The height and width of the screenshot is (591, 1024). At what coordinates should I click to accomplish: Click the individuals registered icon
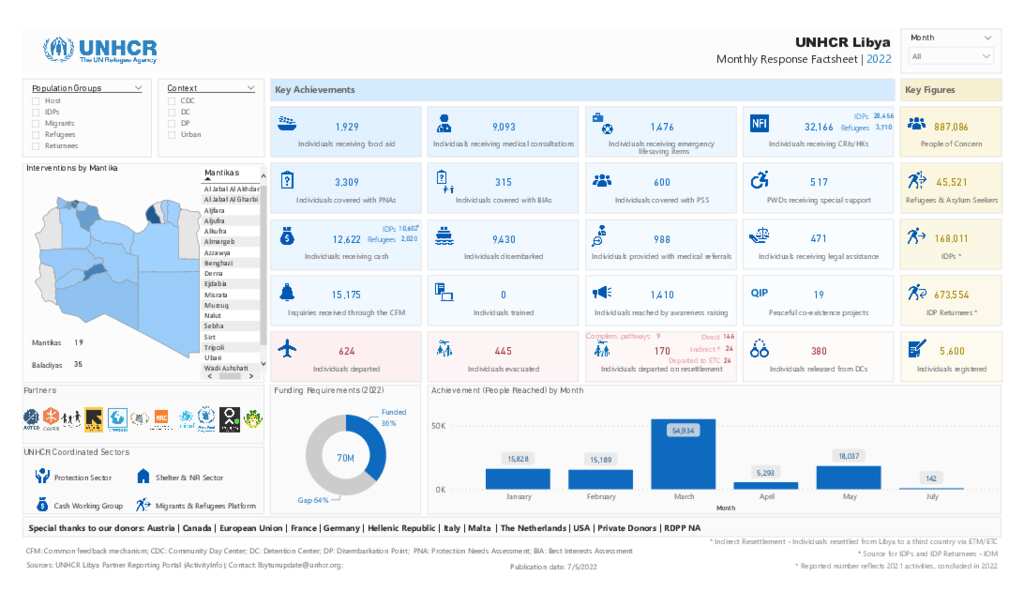tap(917, 349)
